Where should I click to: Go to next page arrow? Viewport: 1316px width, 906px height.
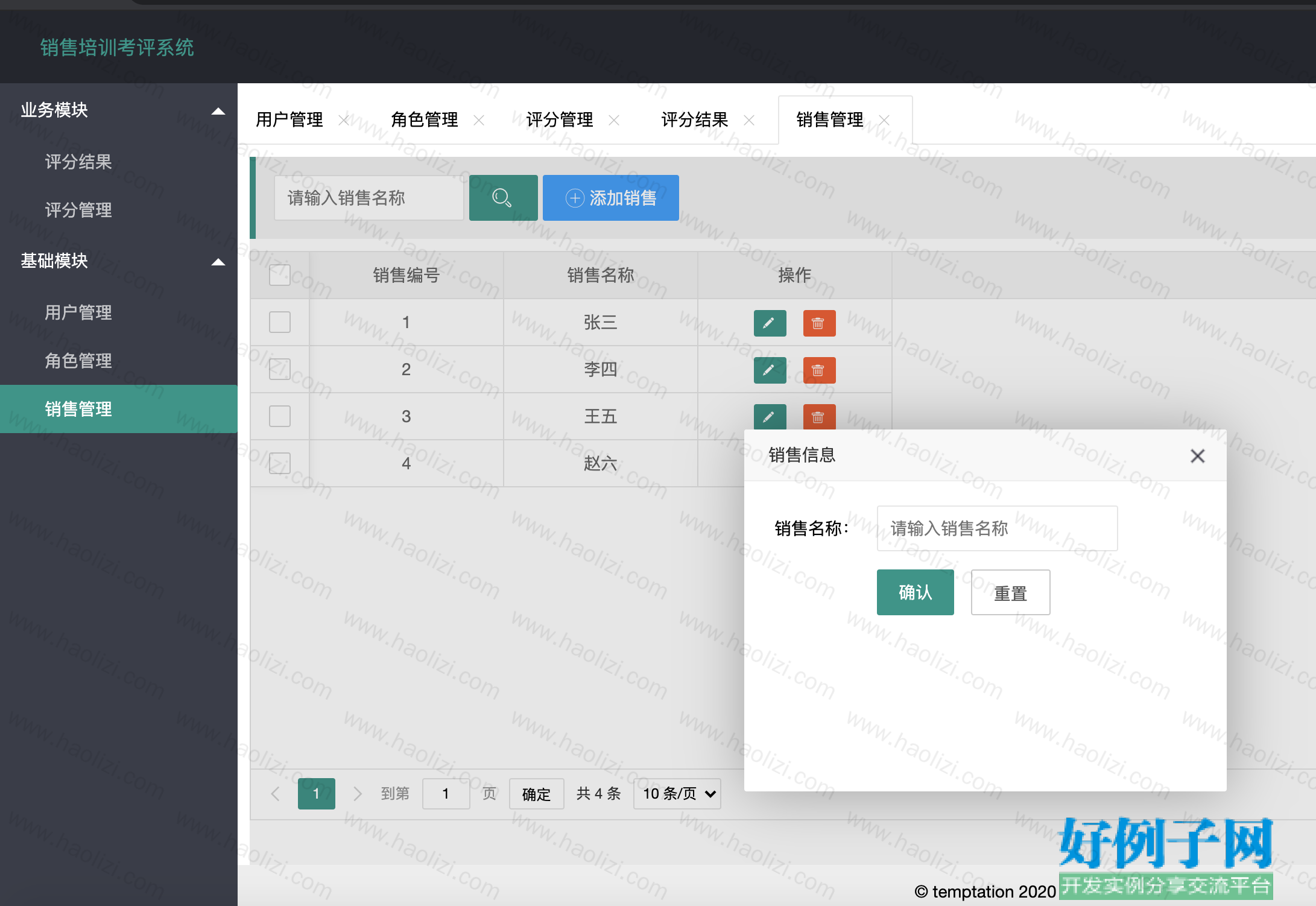coord(358,793)
